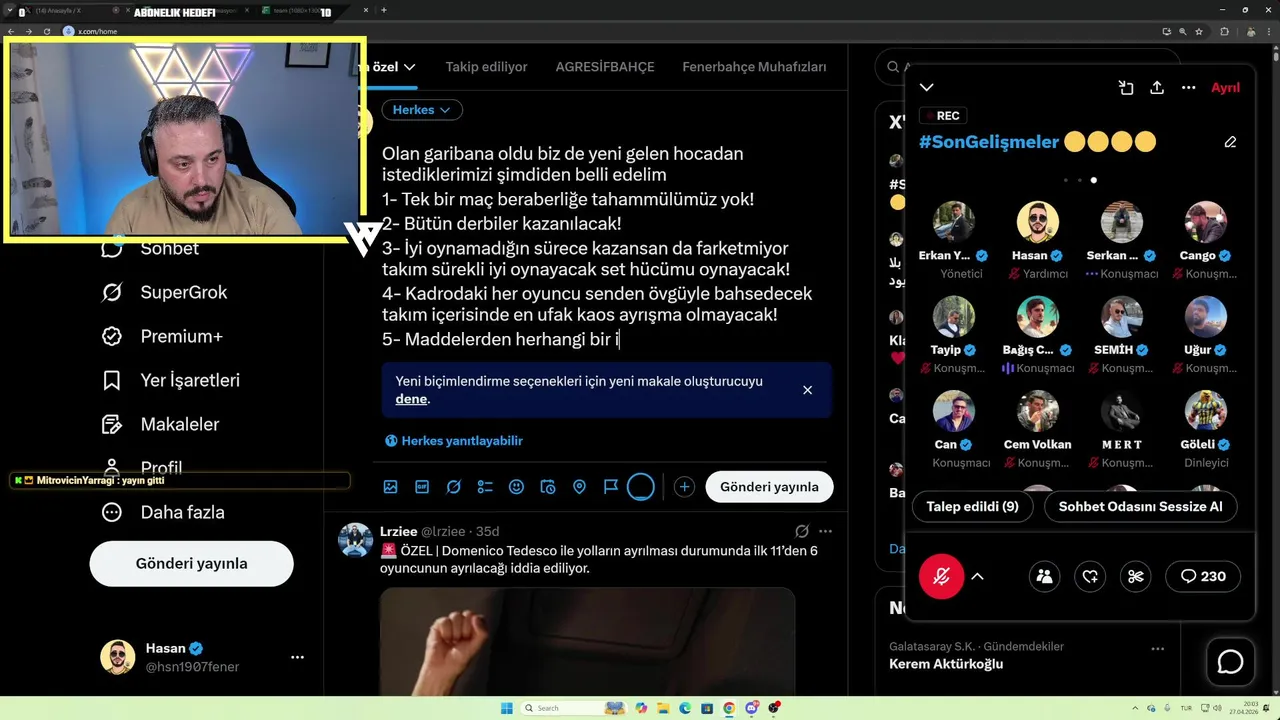The width and height of the screenshot is (1280, 720).
Task: Leave the Space via Ayrıl
Action: tap(1225, 87)
